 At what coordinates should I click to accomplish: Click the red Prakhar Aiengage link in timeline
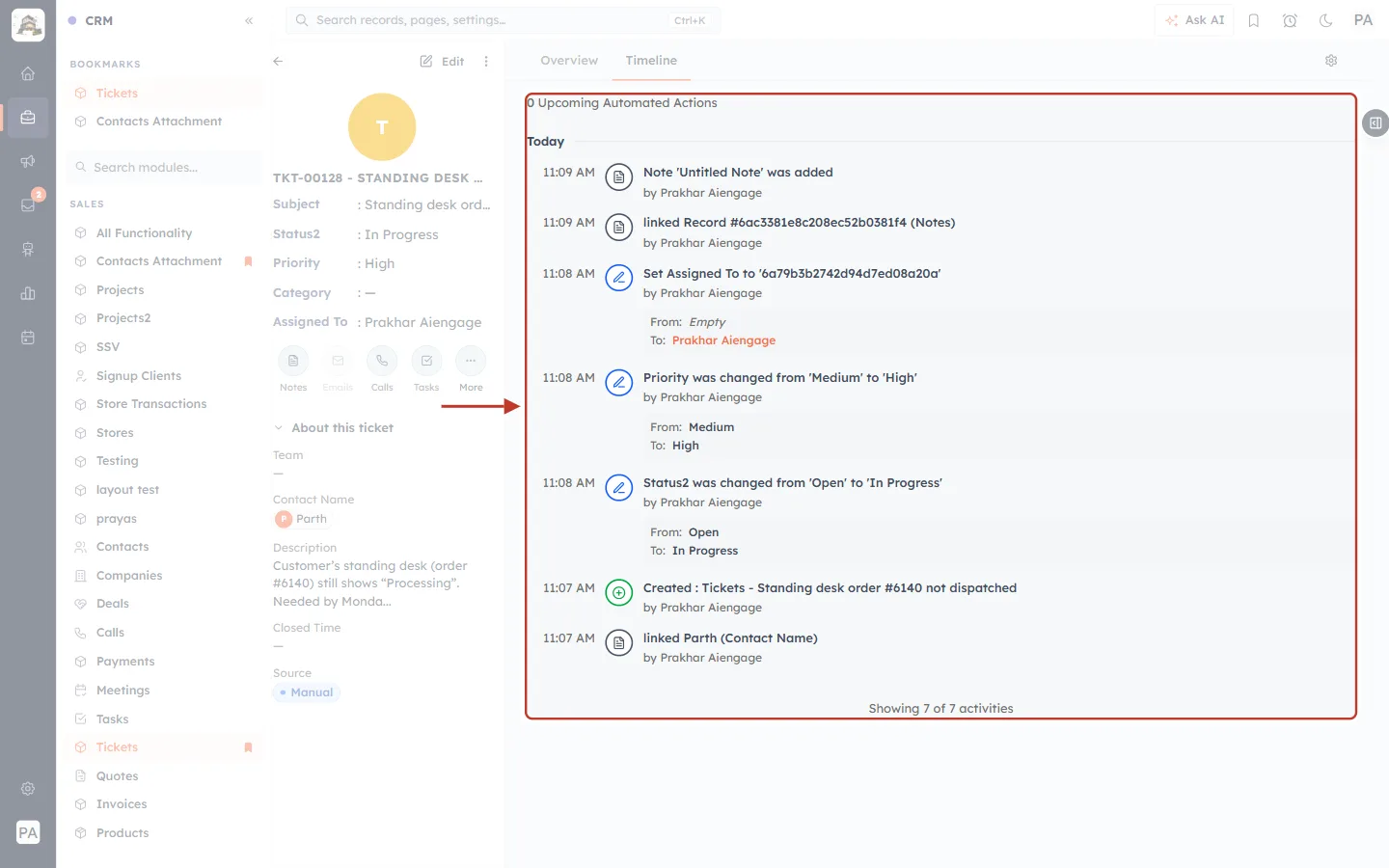723,340
